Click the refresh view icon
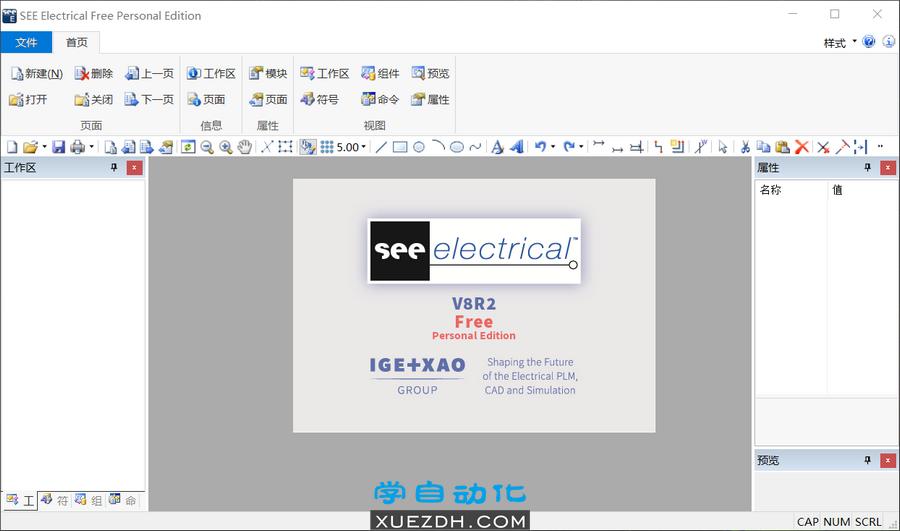The height and width of the screenshot is (531, 900). 188,147
